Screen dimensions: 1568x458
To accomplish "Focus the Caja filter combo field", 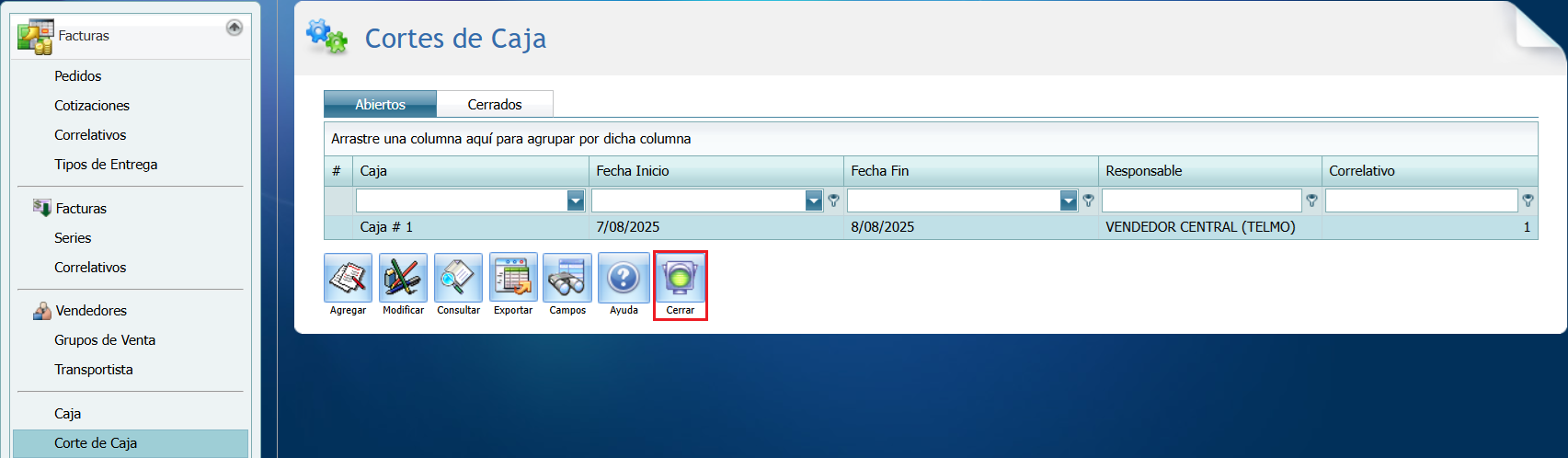I will [x=462, y=200].
